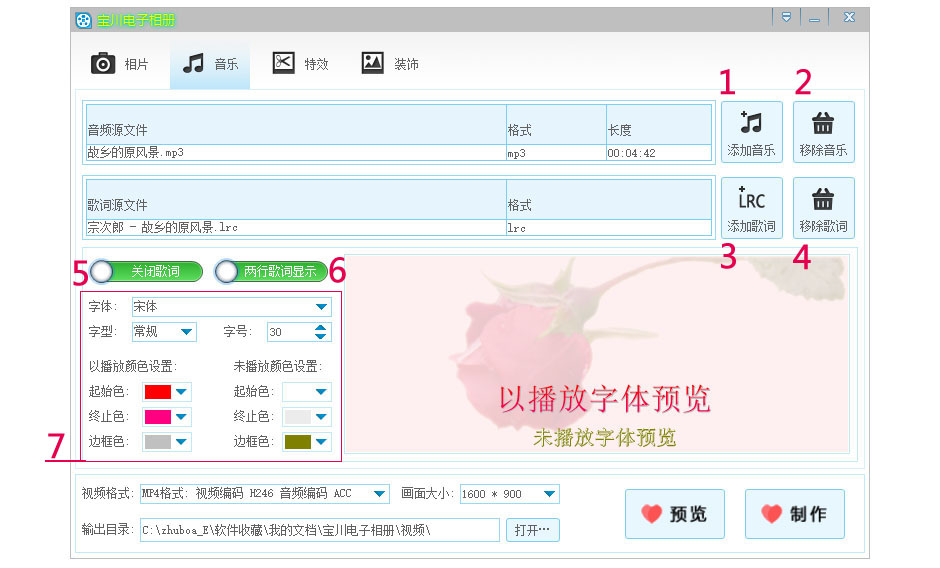Open the 相片 tab with camera icon
The width and height of the screenshot is (940, 568).
click(x=120, y=64)
